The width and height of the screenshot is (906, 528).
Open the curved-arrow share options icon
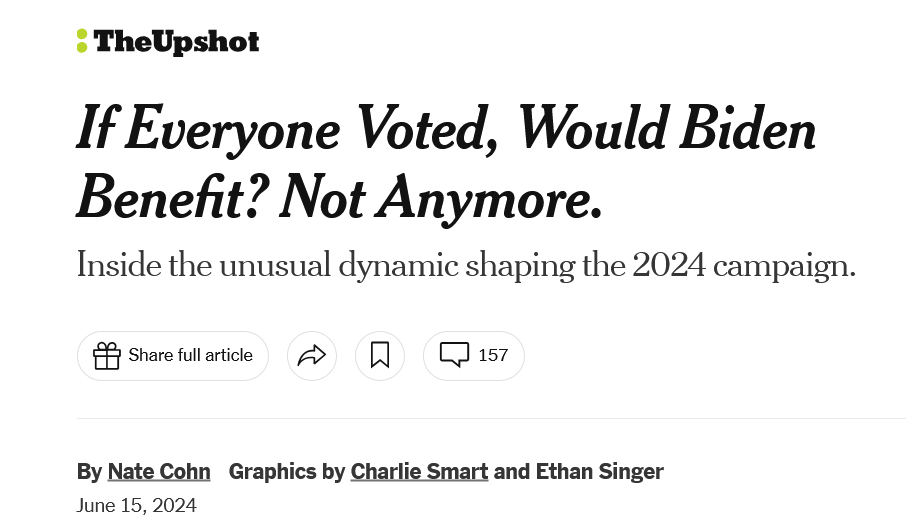[312, 355]
